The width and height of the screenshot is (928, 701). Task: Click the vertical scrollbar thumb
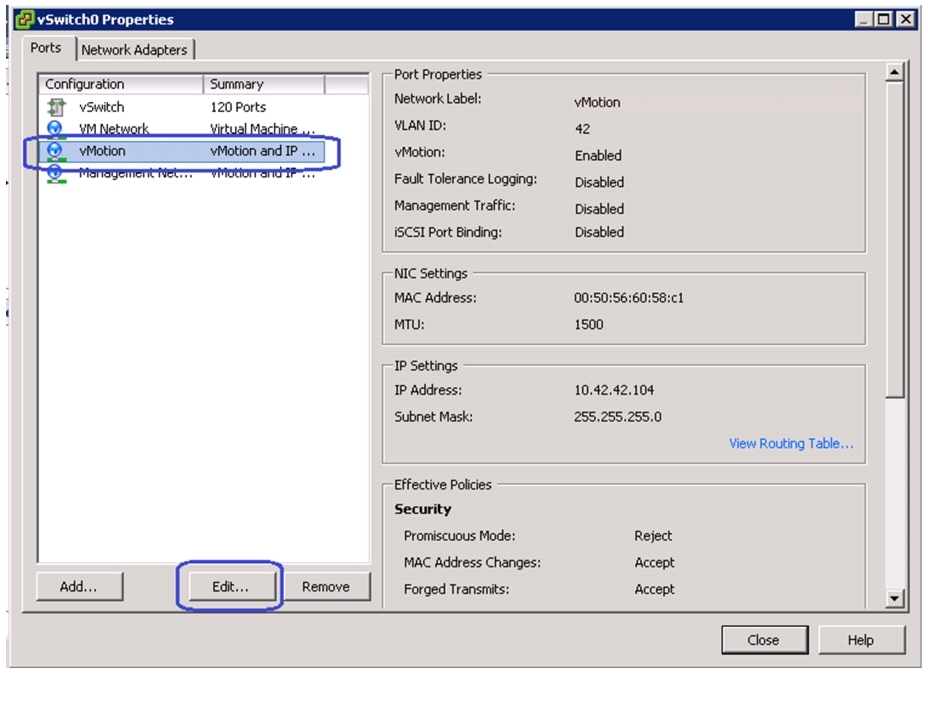894,240
